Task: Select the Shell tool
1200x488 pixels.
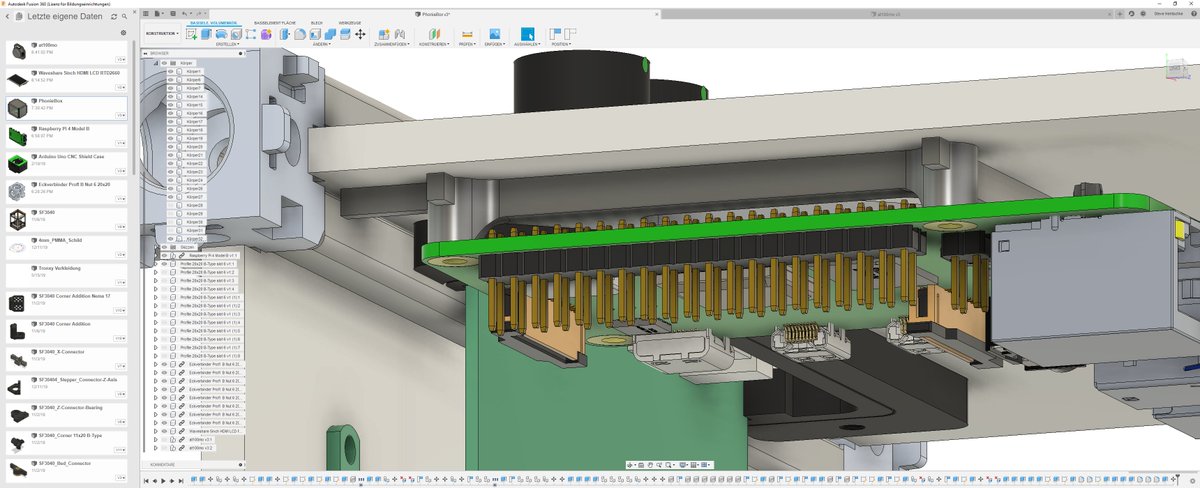Action: [314, 34]
